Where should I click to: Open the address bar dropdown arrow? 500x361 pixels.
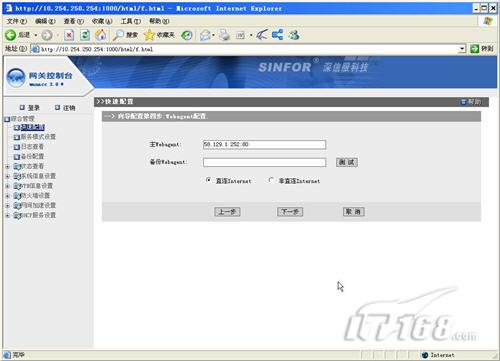[x=462, y=49]
